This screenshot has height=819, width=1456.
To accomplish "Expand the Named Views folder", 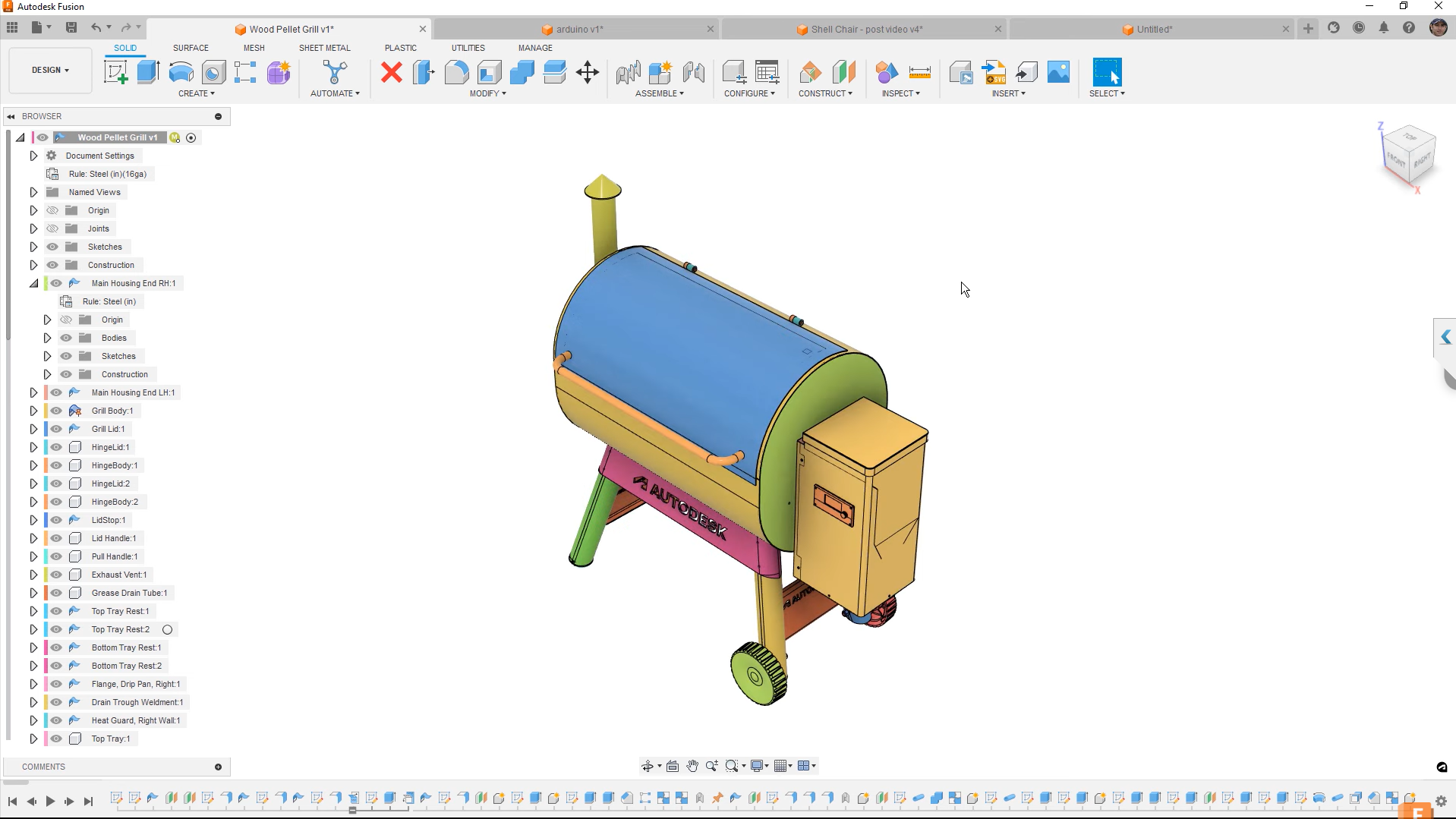I will coord(33,192).
